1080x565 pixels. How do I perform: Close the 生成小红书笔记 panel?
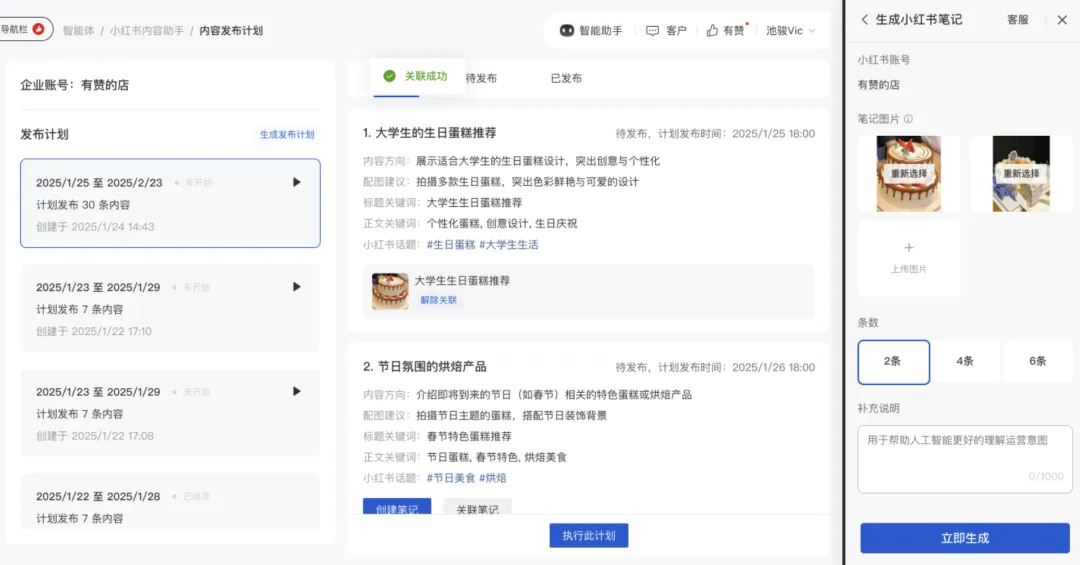(1062, 20)
